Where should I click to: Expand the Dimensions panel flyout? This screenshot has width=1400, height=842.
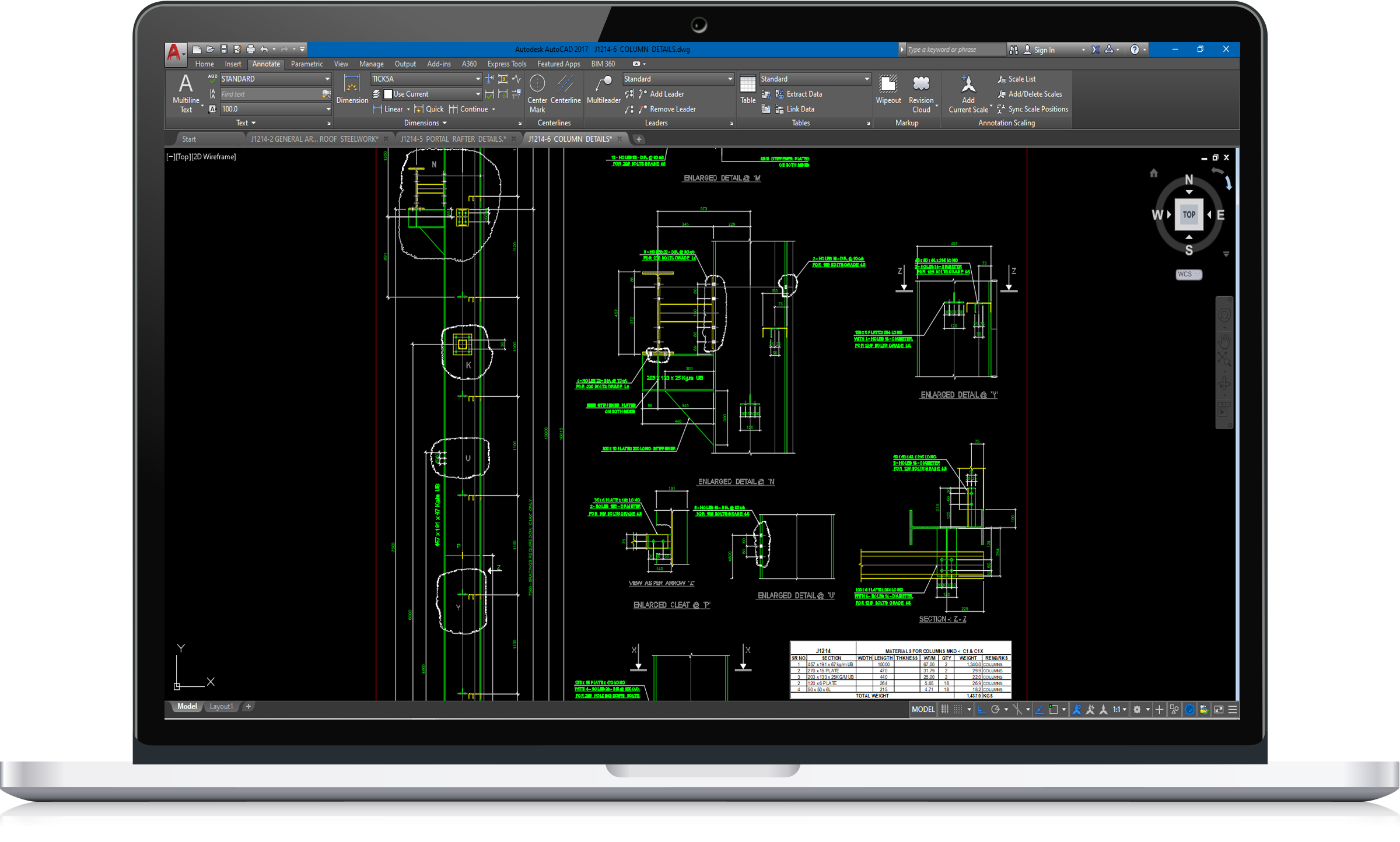[x=426, y=123]
